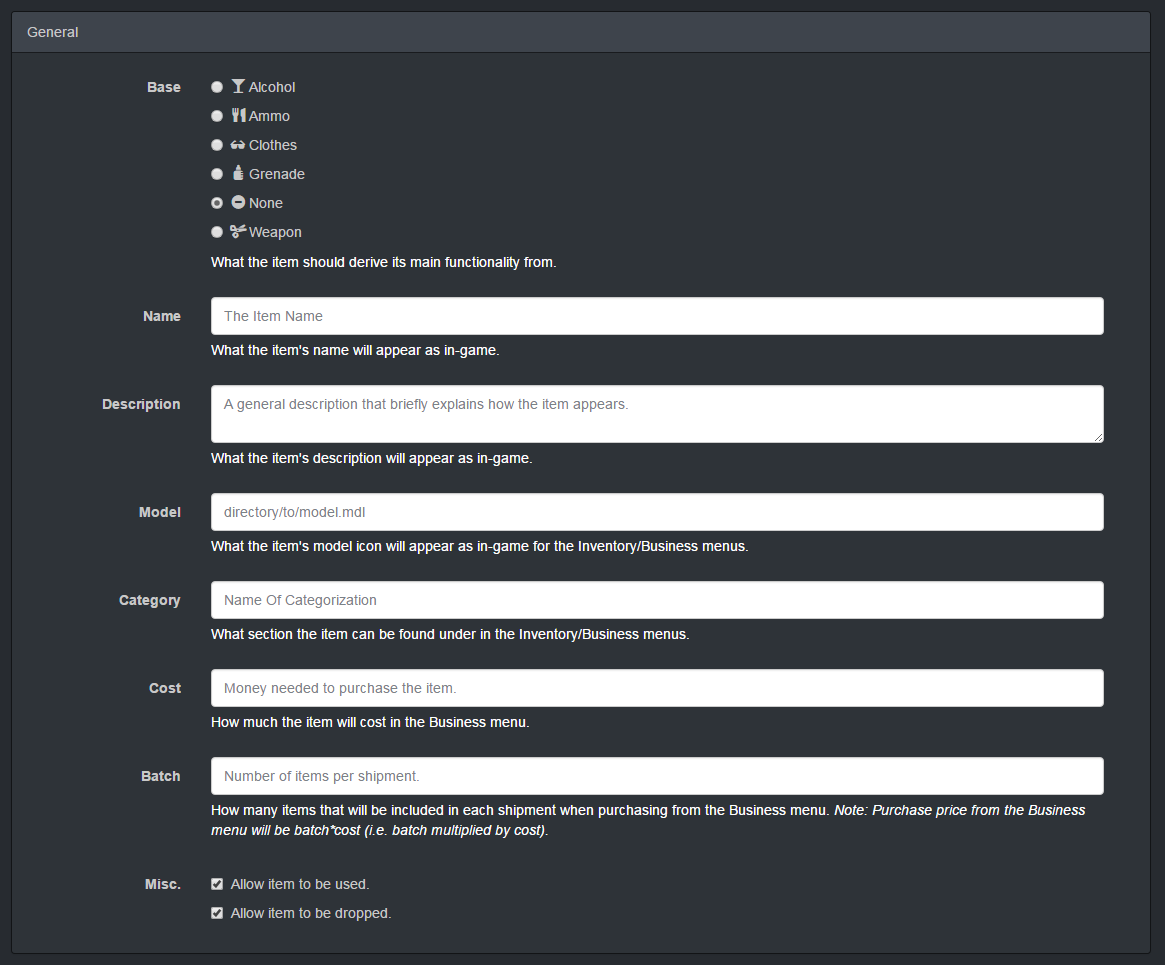Focus the item Name text field

click(x=657, y=316)
